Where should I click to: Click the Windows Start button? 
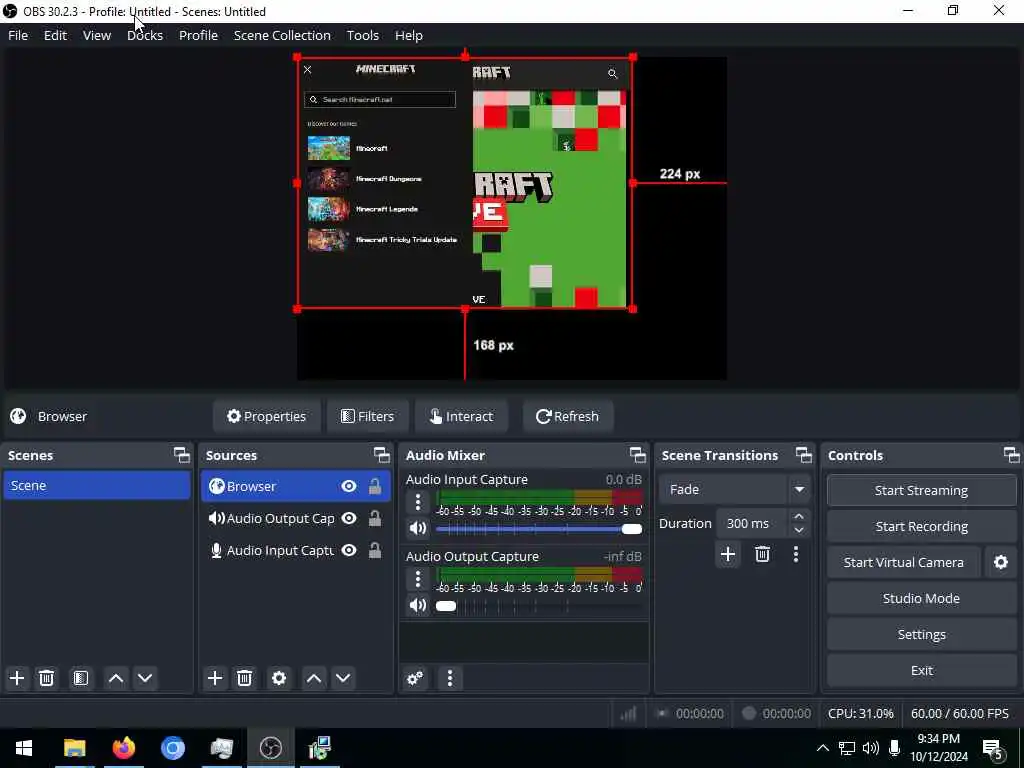24,748
